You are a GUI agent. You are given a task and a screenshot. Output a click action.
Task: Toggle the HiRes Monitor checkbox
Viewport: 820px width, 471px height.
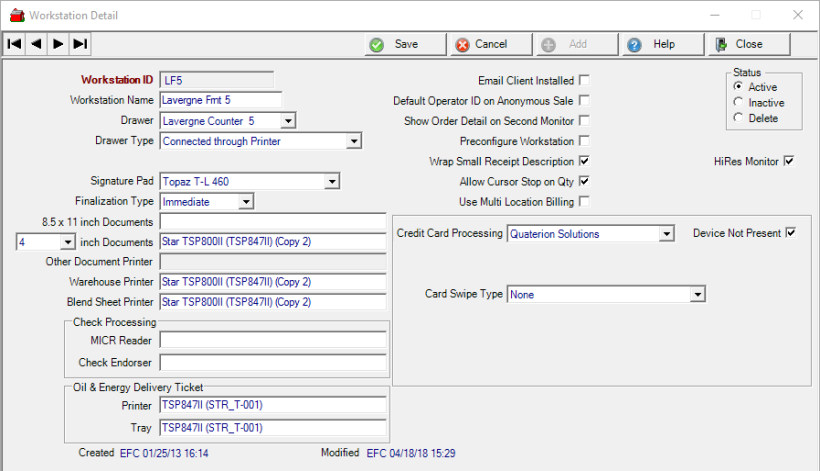(x=789, y=161)
